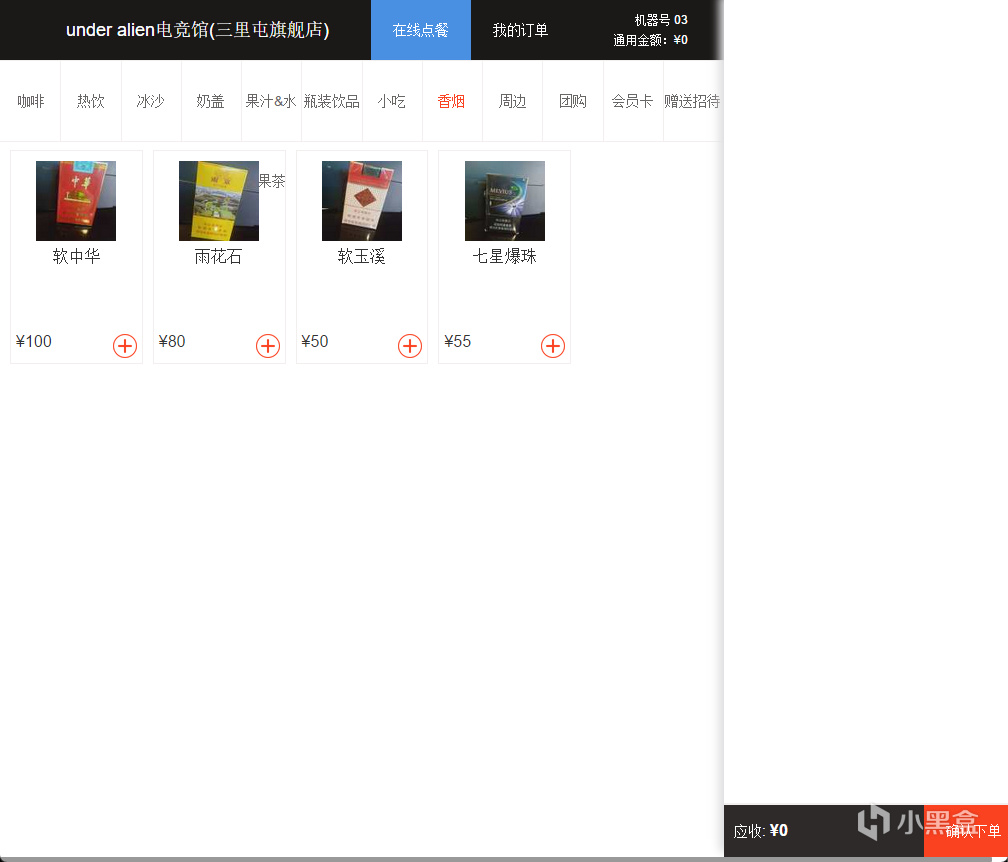This screenshot has height=862, width=1008.
Task: Click the stray 果茶 label
Action: (x=272, y=181)
